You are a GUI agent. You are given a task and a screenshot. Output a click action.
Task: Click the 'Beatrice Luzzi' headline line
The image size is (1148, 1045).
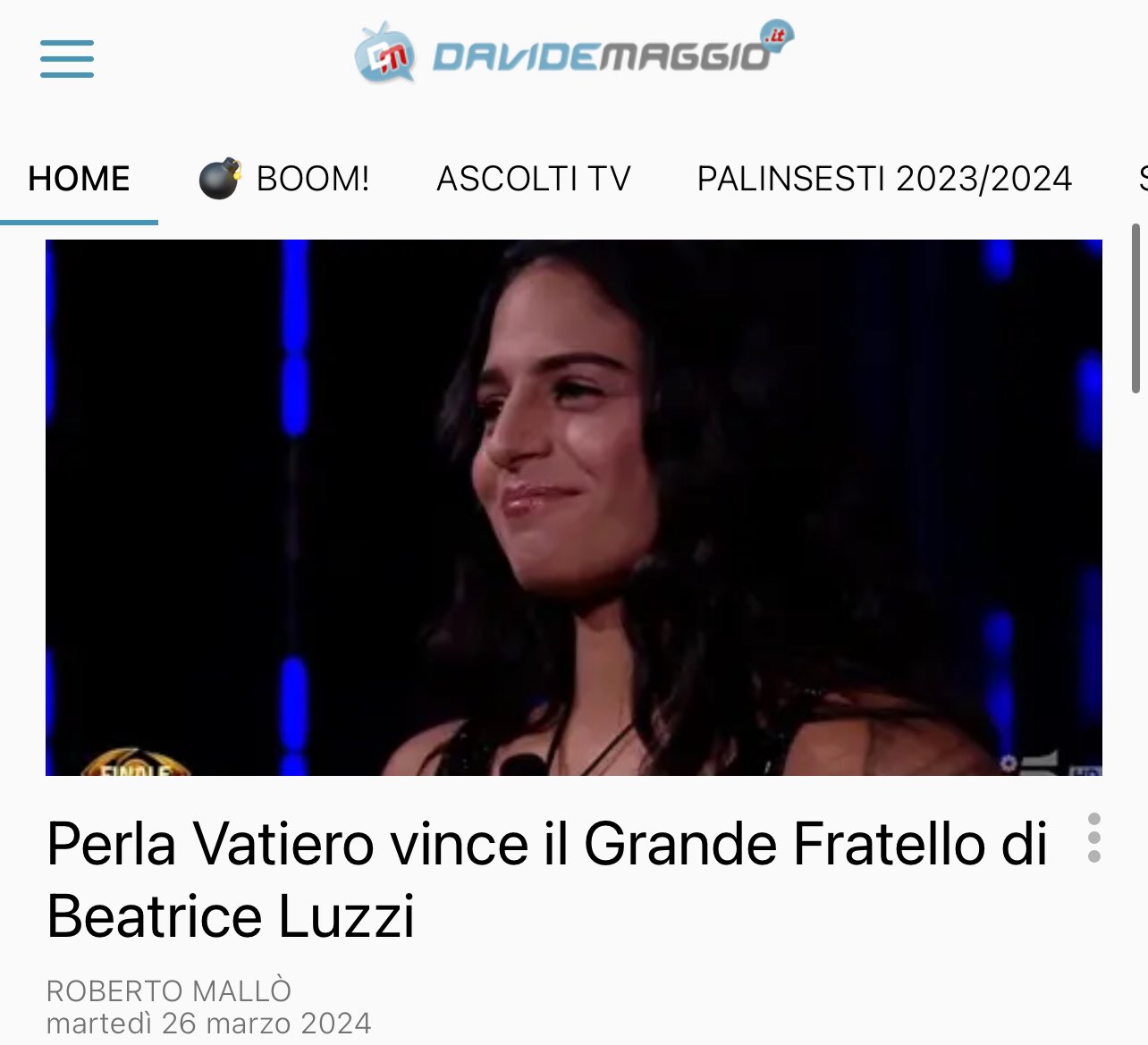point(231,916)
